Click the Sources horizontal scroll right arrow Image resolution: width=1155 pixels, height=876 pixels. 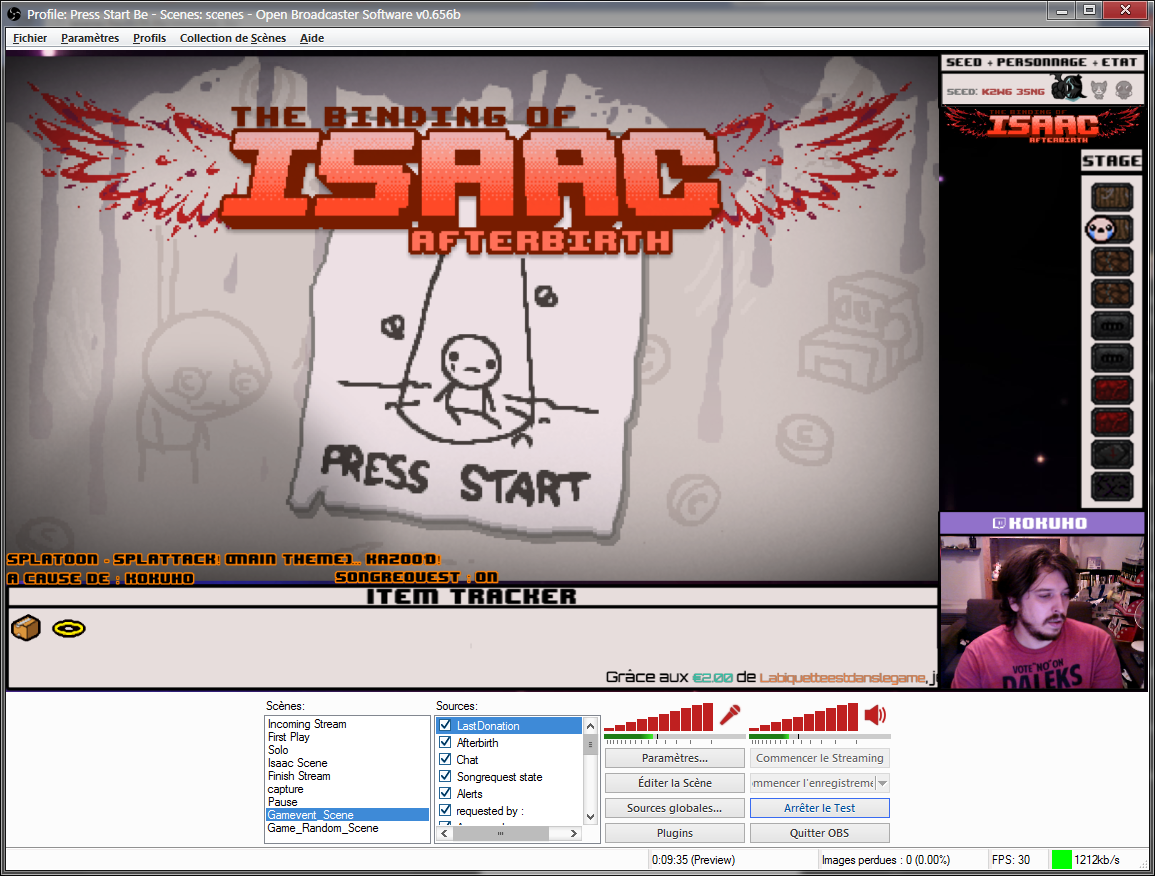(x=574, y=833)
